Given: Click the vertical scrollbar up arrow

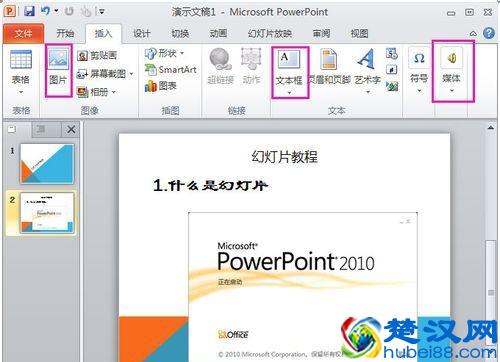Looking at the screenshot, I should (x=491, y=128).
